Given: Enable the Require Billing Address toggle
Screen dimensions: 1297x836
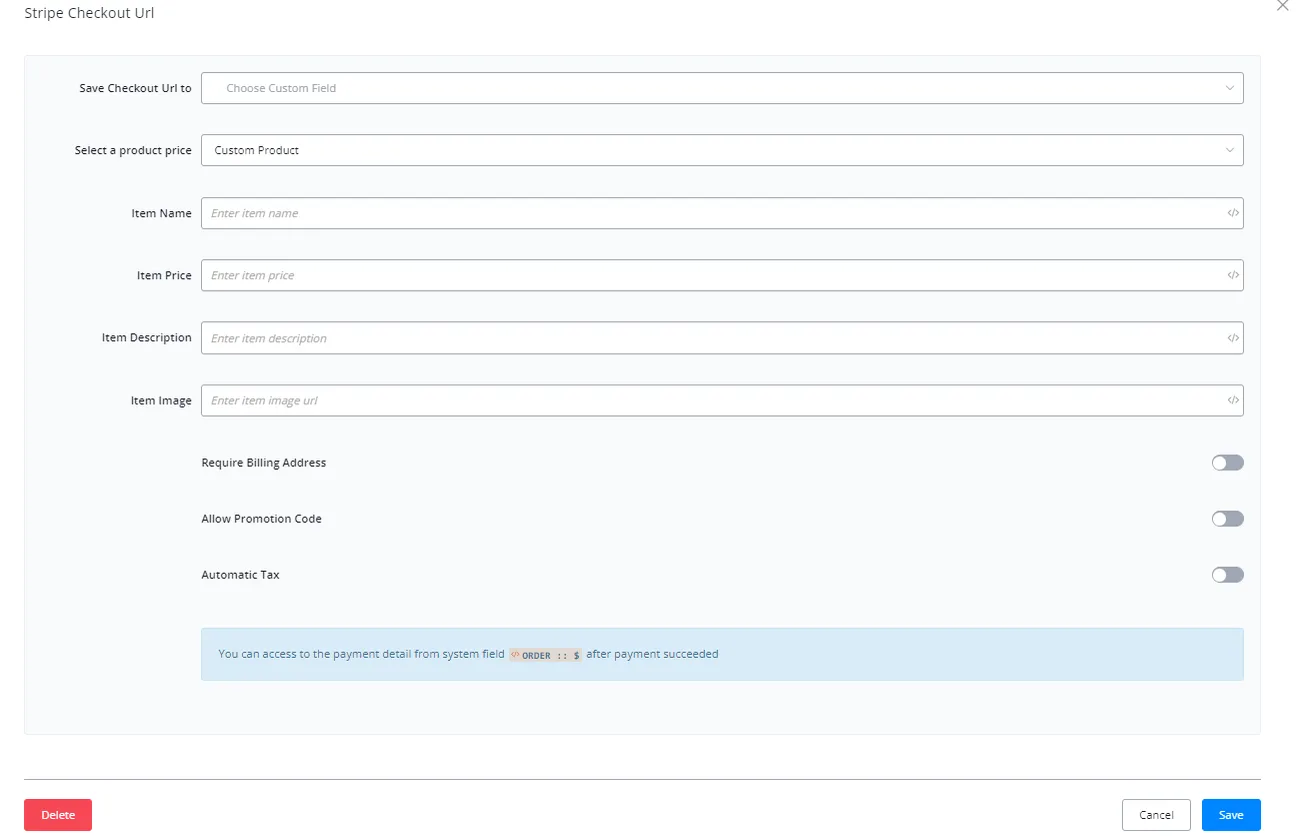Looking at the screenshot, I should (1227, 463).
